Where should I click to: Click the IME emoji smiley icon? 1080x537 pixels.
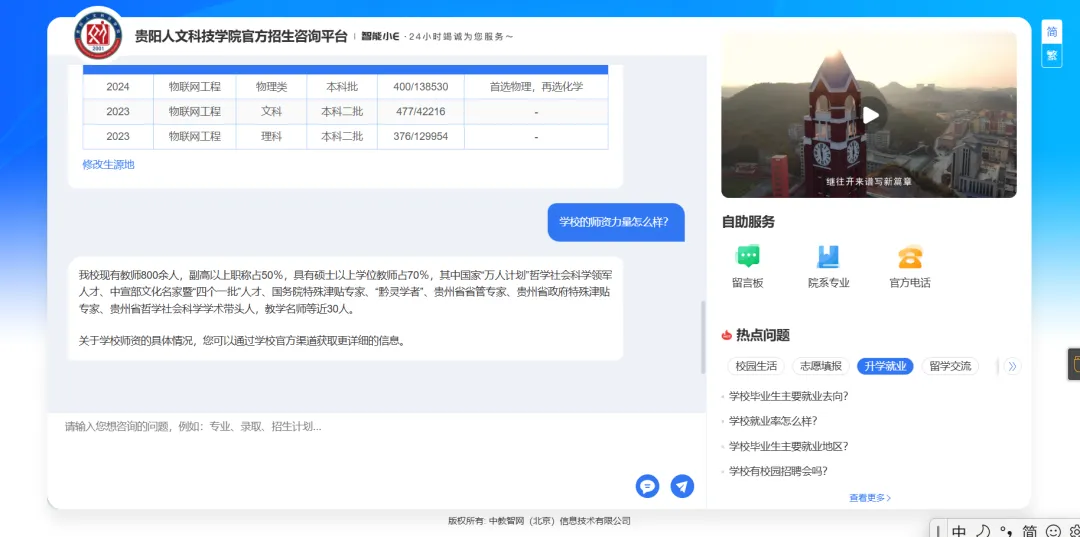click(x=1052, y=531)
